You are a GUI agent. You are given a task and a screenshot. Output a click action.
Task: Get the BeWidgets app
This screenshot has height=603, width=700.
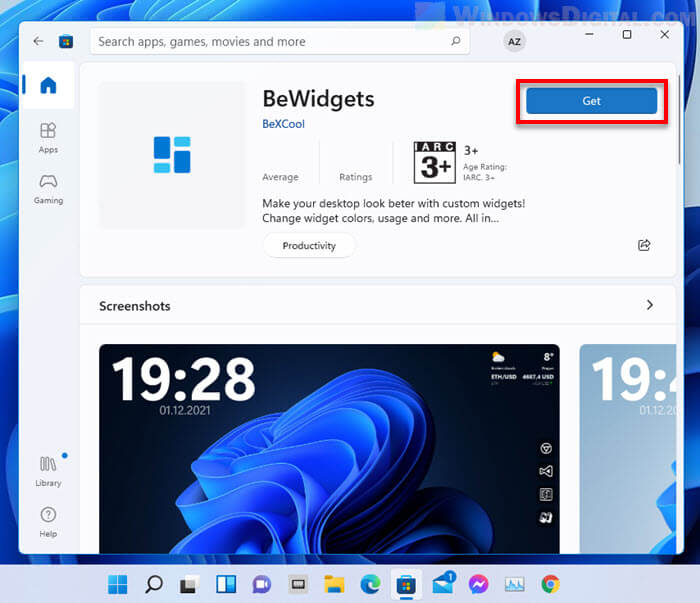592,101
